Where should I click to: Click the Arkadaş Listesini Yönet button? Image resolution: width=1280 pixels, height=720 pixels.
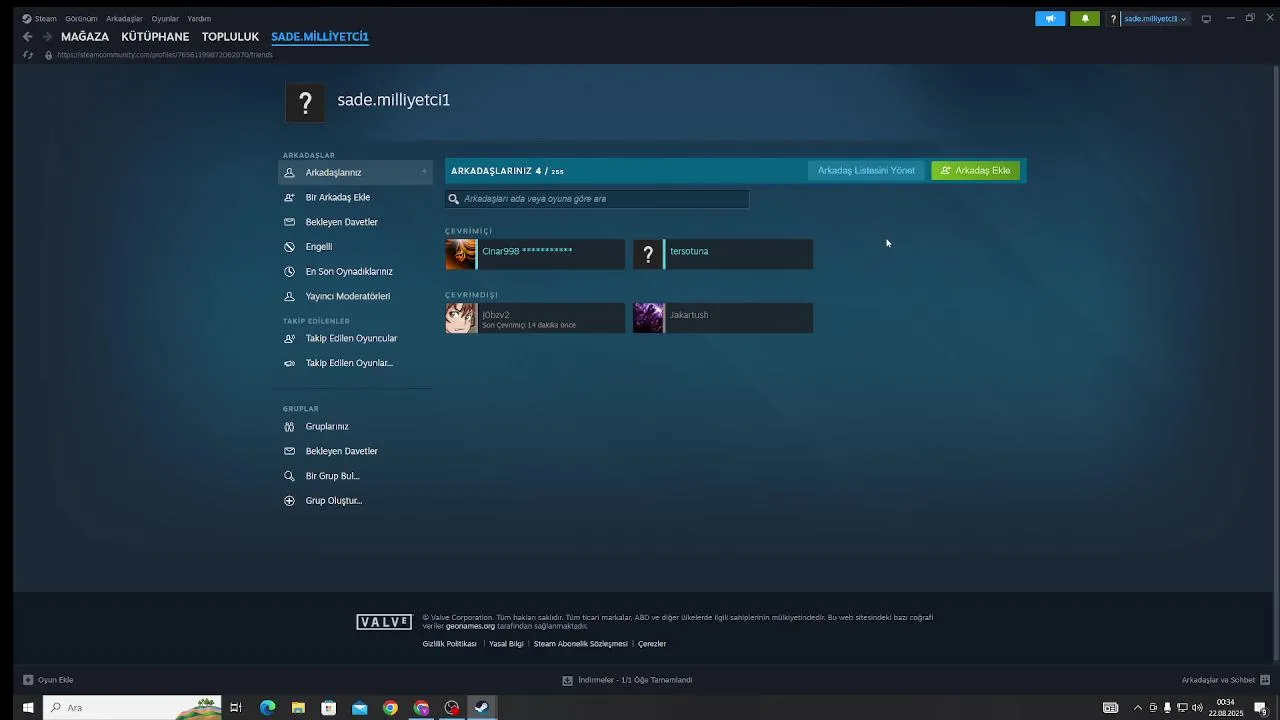(x=866, y=170)
